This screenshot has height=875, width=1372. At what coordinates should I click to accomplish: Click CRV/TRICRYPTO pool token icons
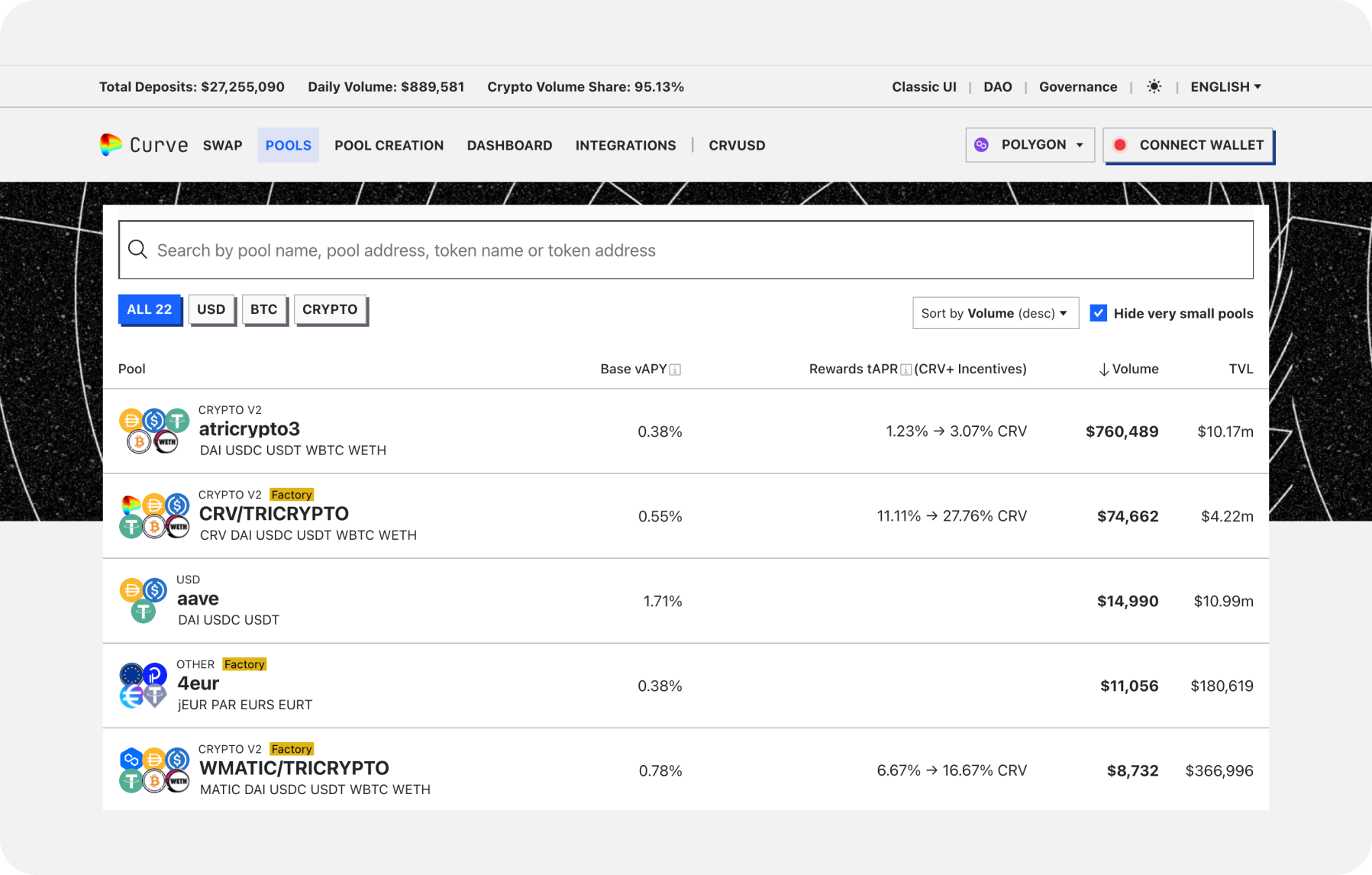[154, 516]
